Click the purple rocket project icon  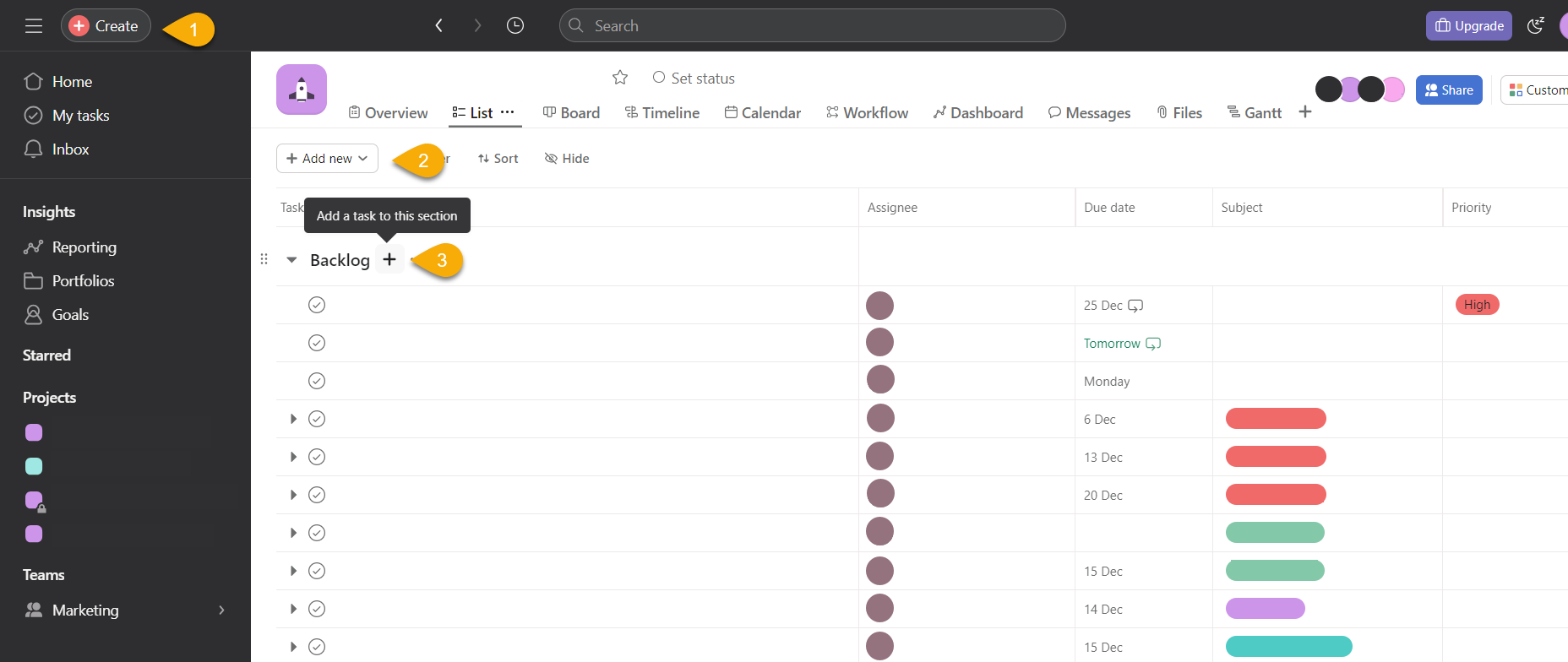302,90
